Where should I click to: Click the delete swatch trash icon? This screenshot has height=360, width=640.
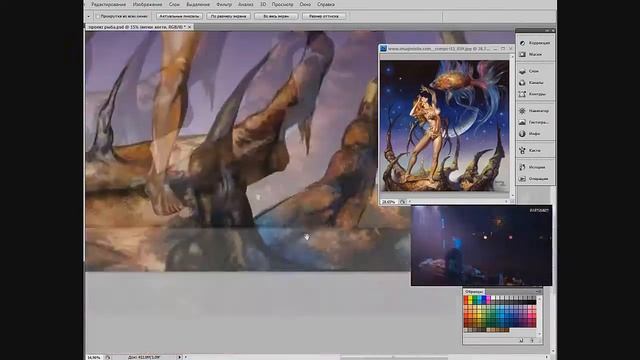point(532,340)
